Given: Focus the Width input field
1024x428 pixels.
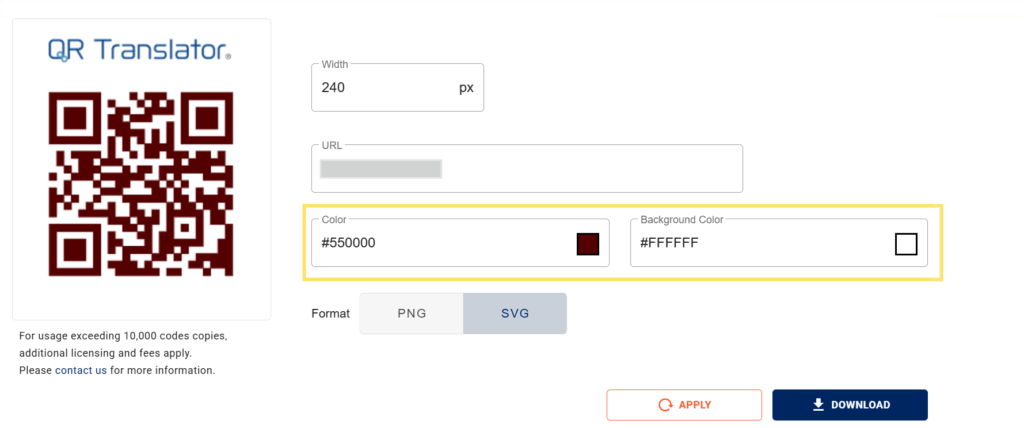Looking at the screenshot, I should (x=380, y=88).
